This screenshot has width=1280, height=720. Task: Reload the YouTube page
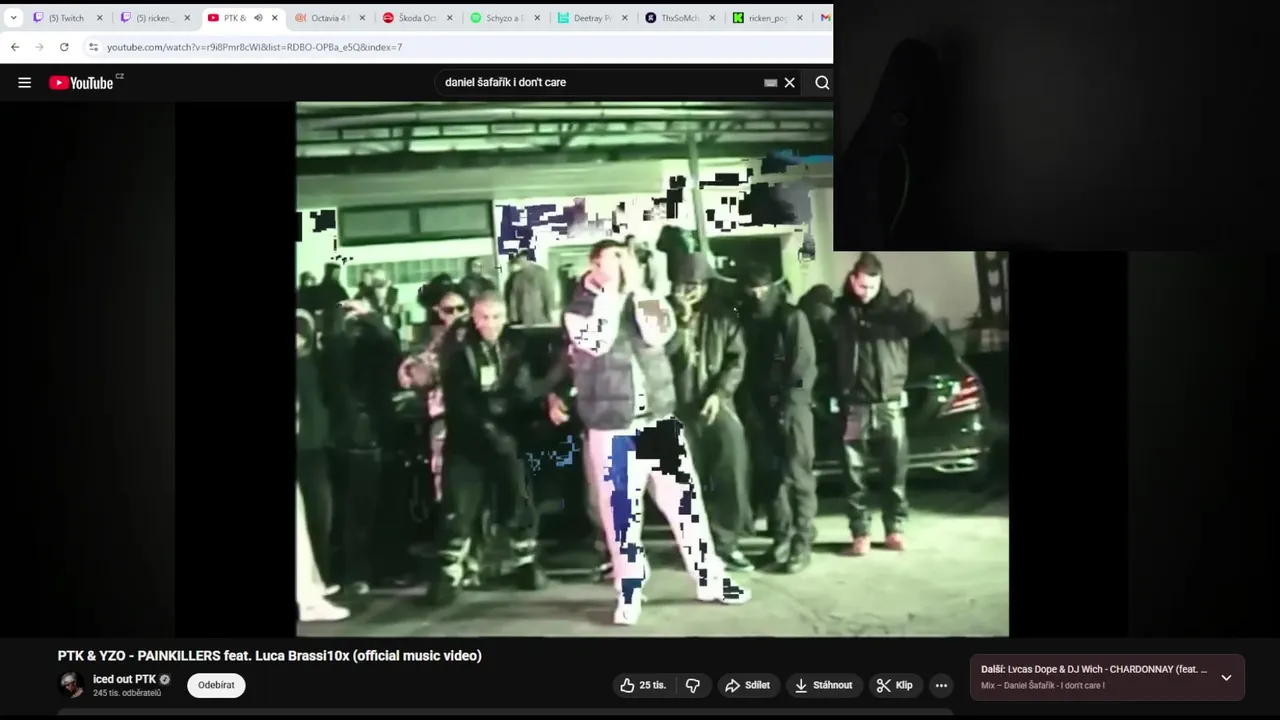(x=64, y=47)
